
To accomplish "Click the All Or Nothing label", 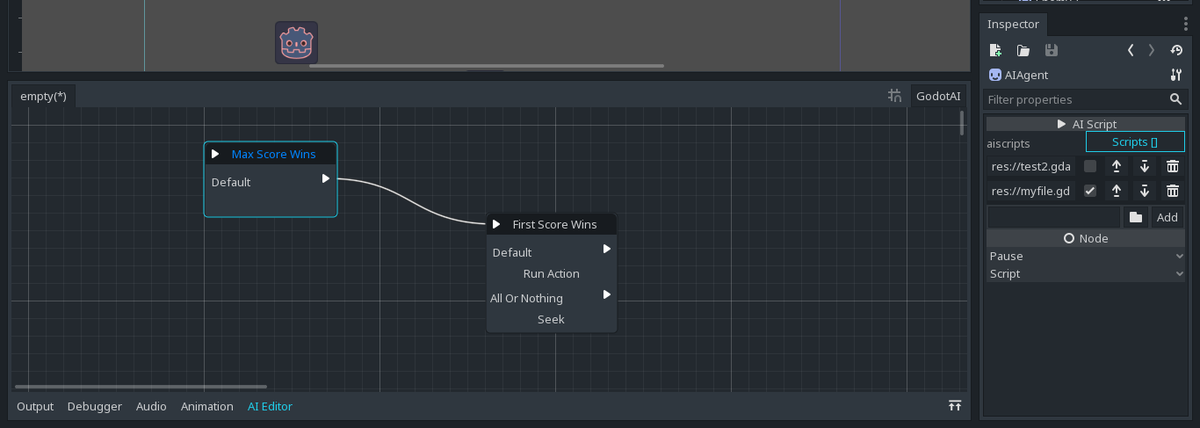I will pos(526,298).
